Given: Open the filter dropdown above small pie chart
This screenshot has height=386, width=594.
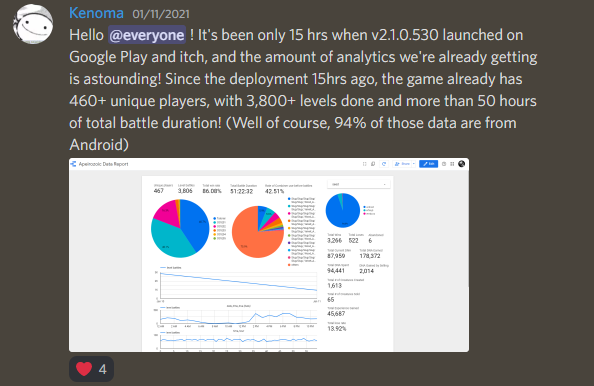Looking at the screenshot, I should point(358,184).
